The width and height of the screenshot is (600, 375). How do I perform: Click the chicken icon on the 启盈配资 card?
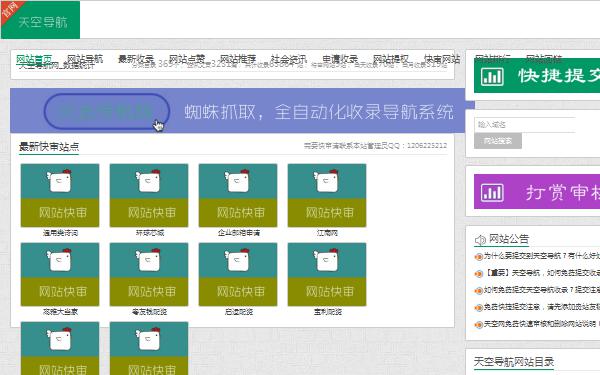click(x=238, y=260)
